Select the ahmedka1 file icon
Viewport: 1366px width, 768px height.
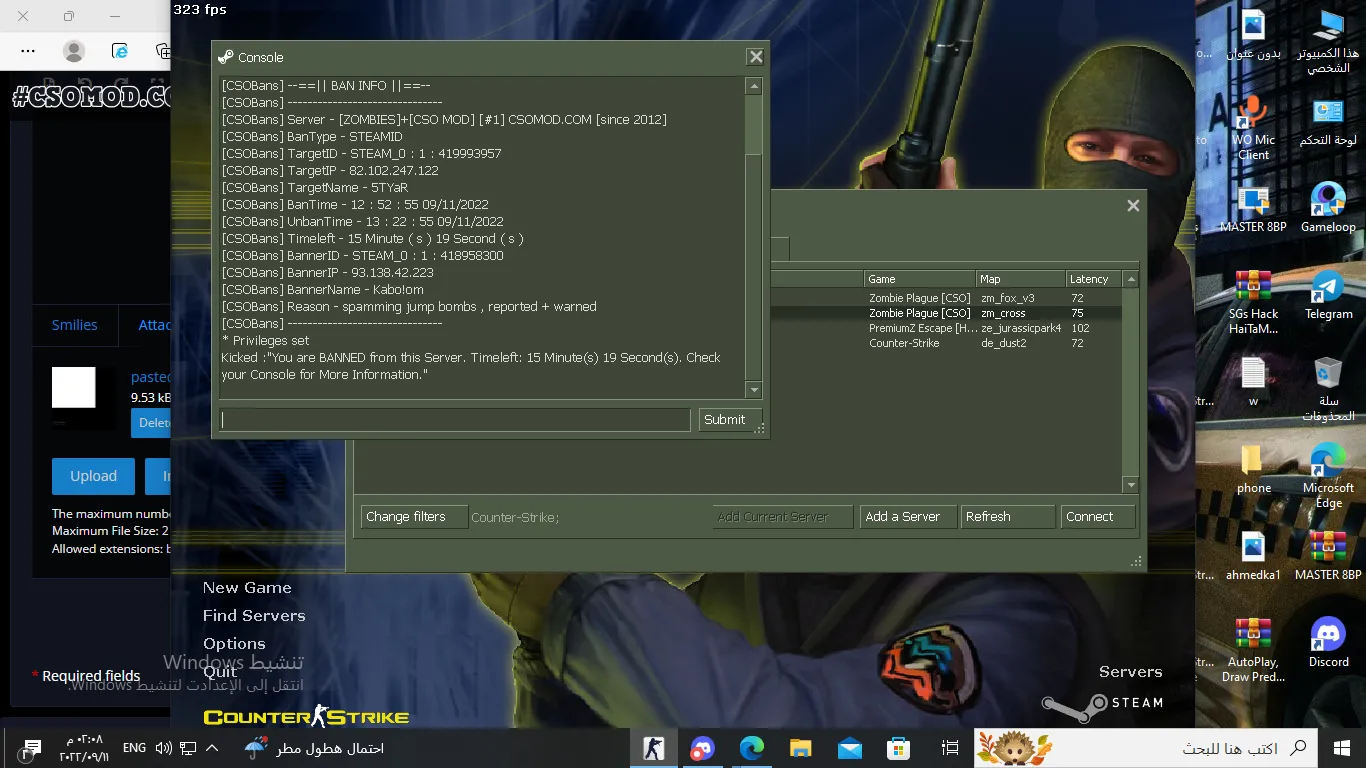point(1253,556)
